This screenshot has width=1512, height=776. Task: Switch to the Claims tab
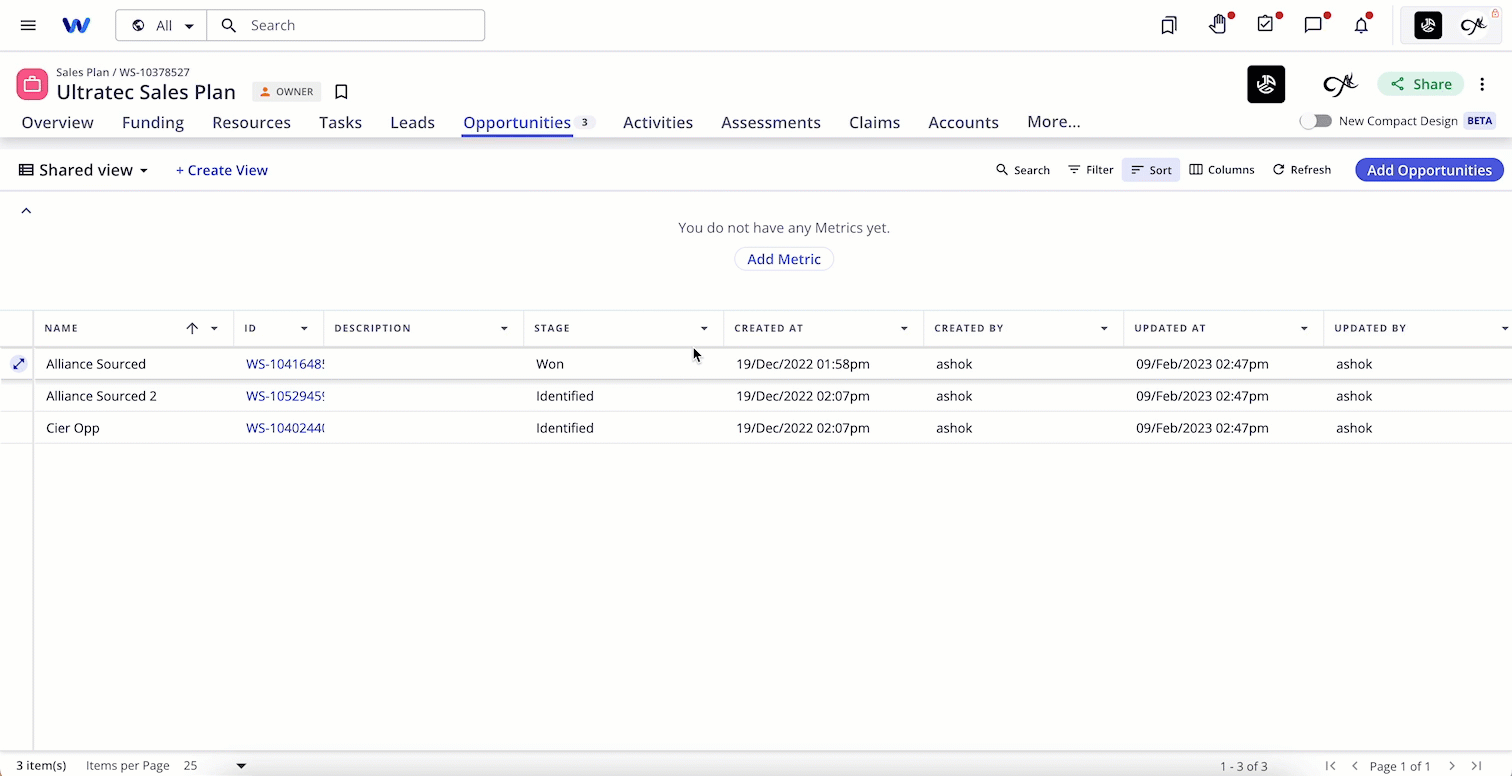(x=874, y=122)
